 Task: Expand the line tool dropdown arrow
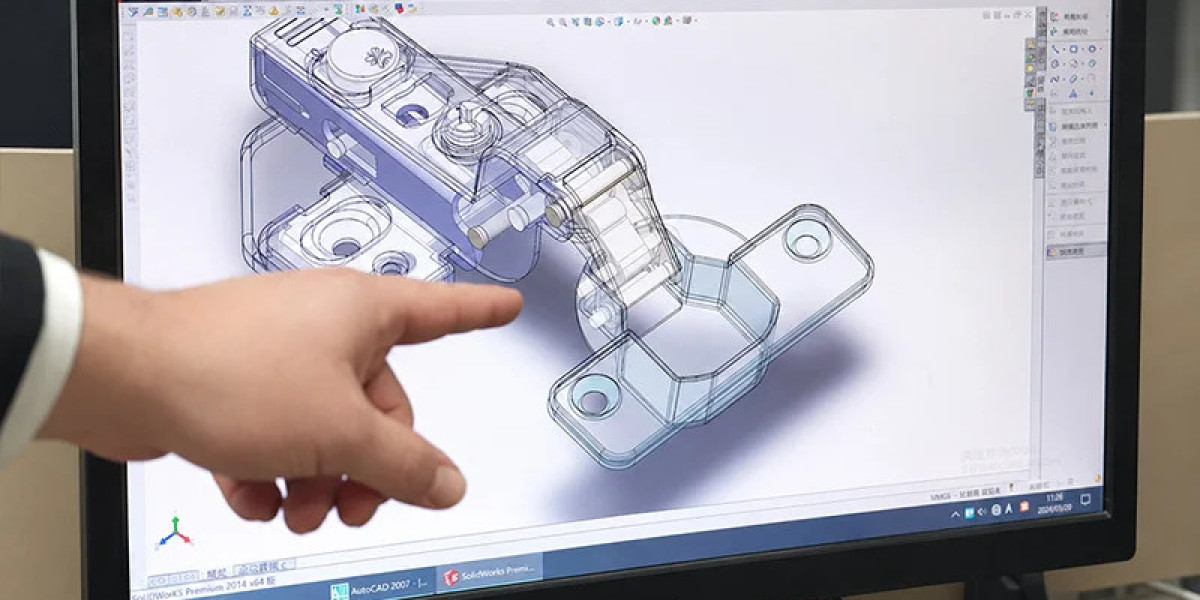1064,48
